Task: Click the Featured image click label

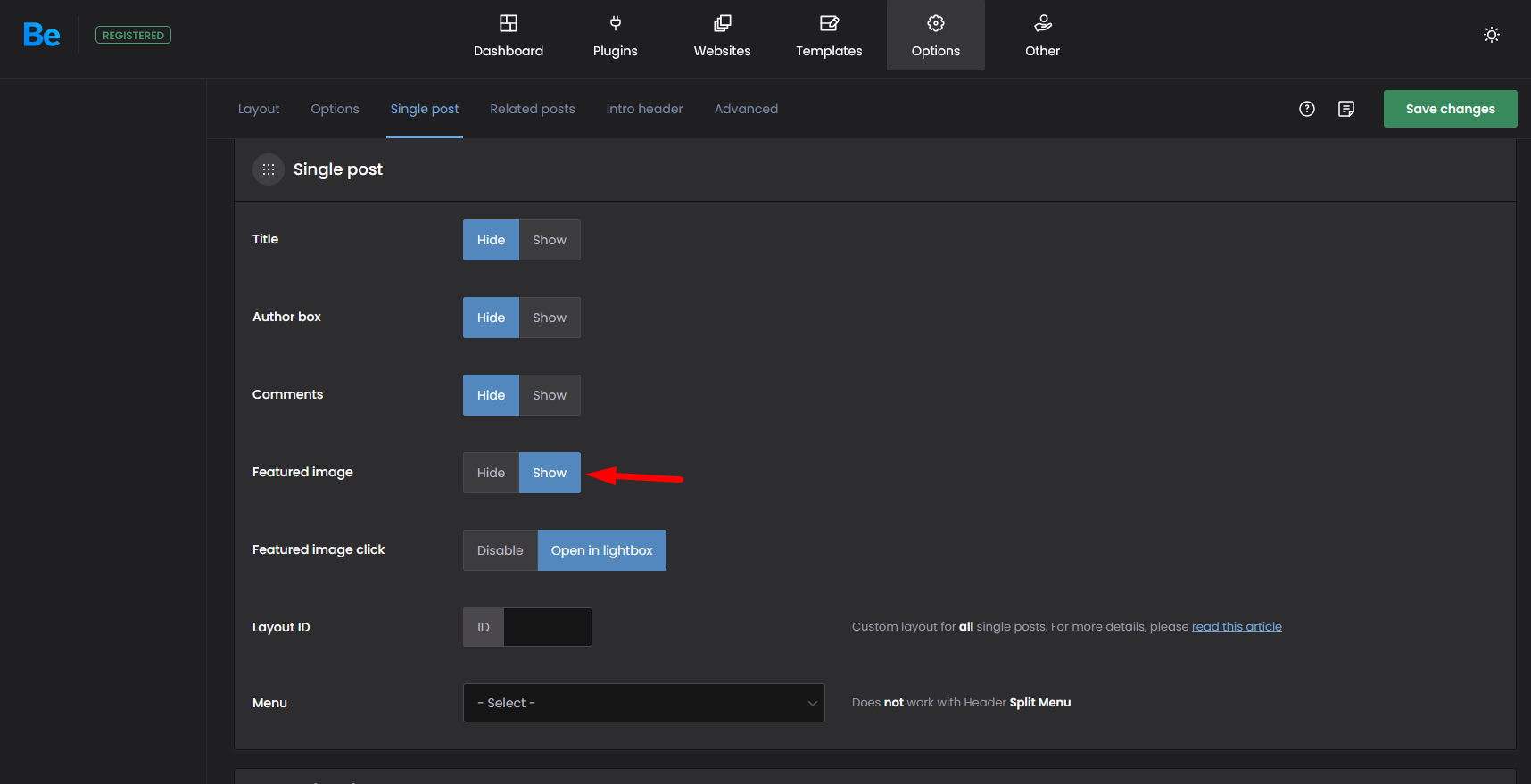Action: (x=319, y=549)
